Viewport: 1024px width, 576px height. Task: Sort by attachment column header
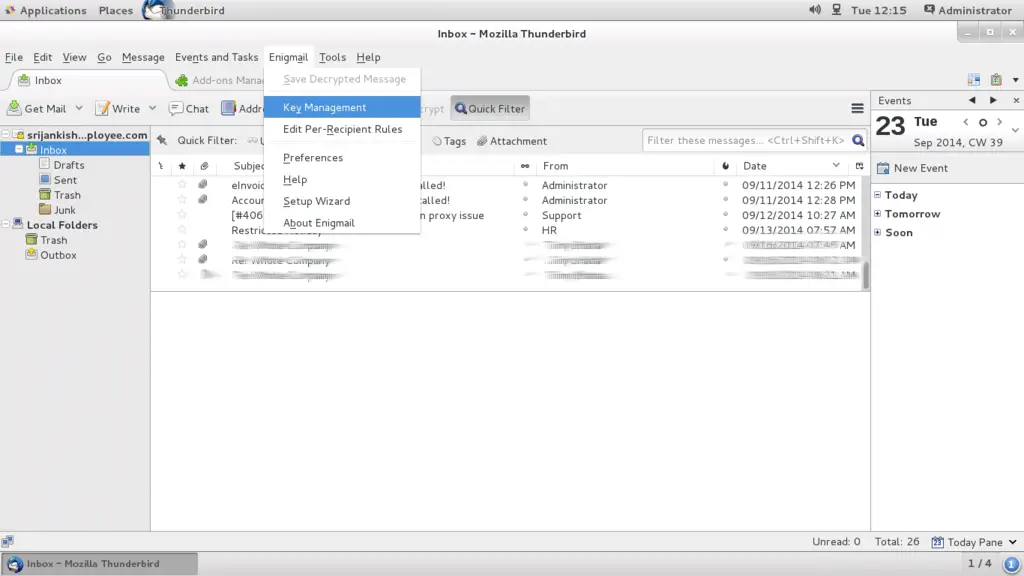tap(204, 166)
